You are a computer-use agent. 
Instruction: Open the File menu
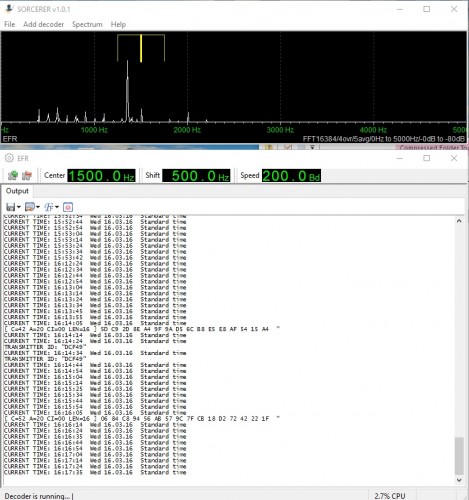pos(10,24)
